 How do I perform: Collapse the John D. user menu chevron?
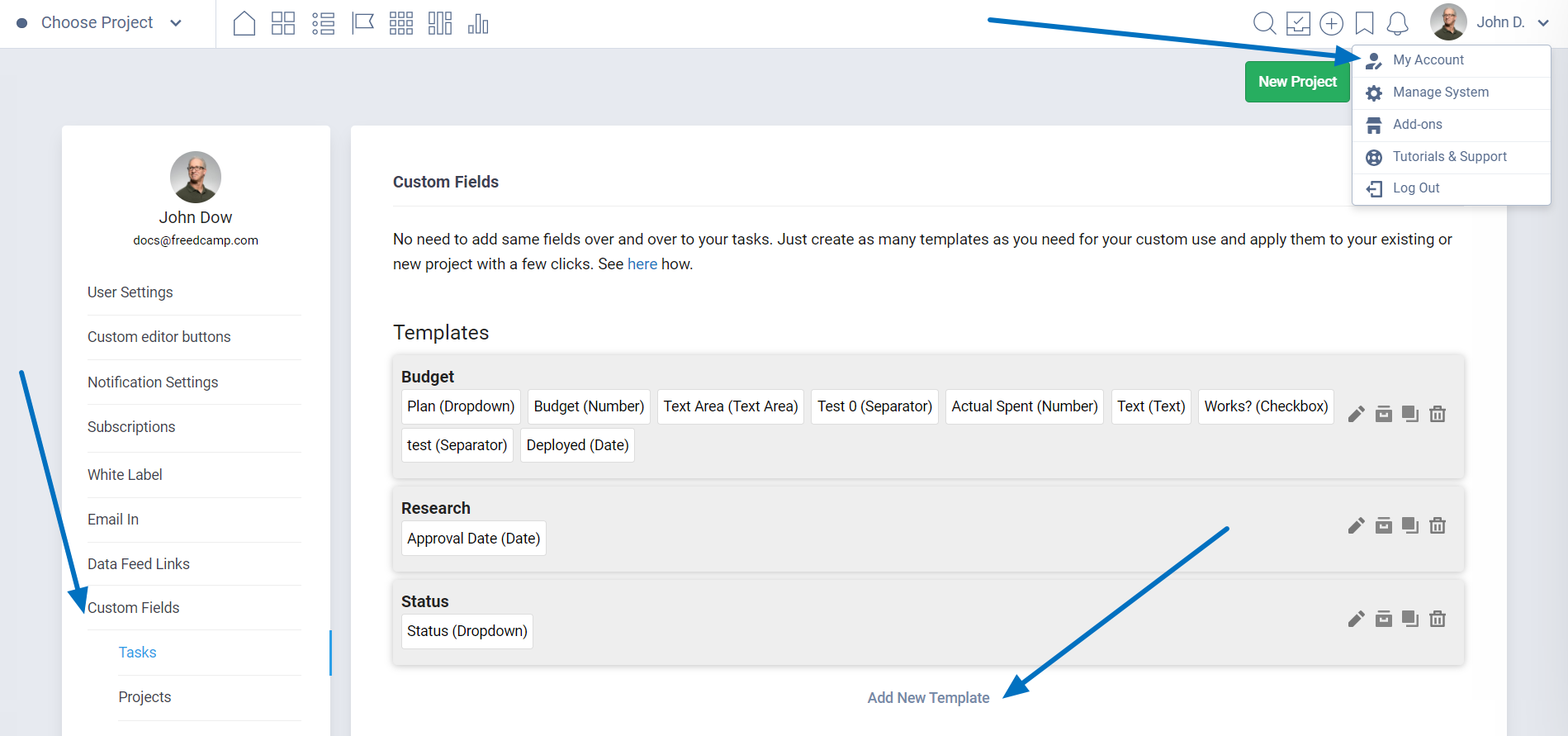pyautogui.click(x=1543, y=23)
